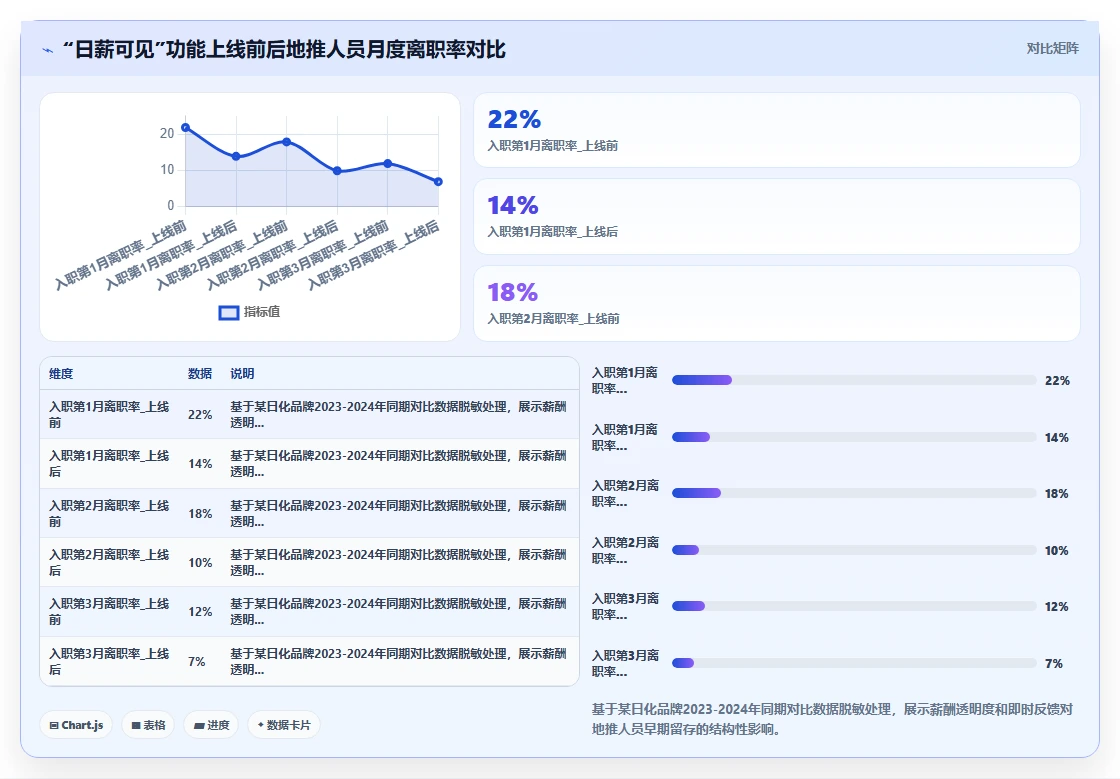Click the 14% progress bar

(854, 437)
